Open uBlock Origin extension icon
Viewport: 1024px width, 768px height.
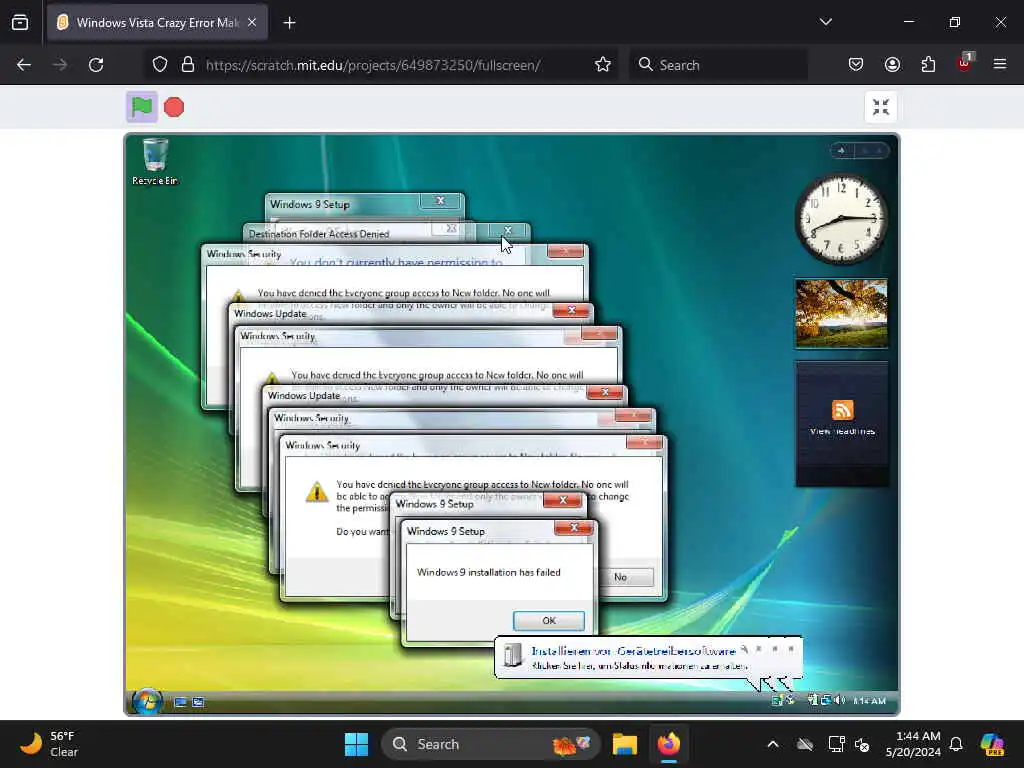(965, 63)
